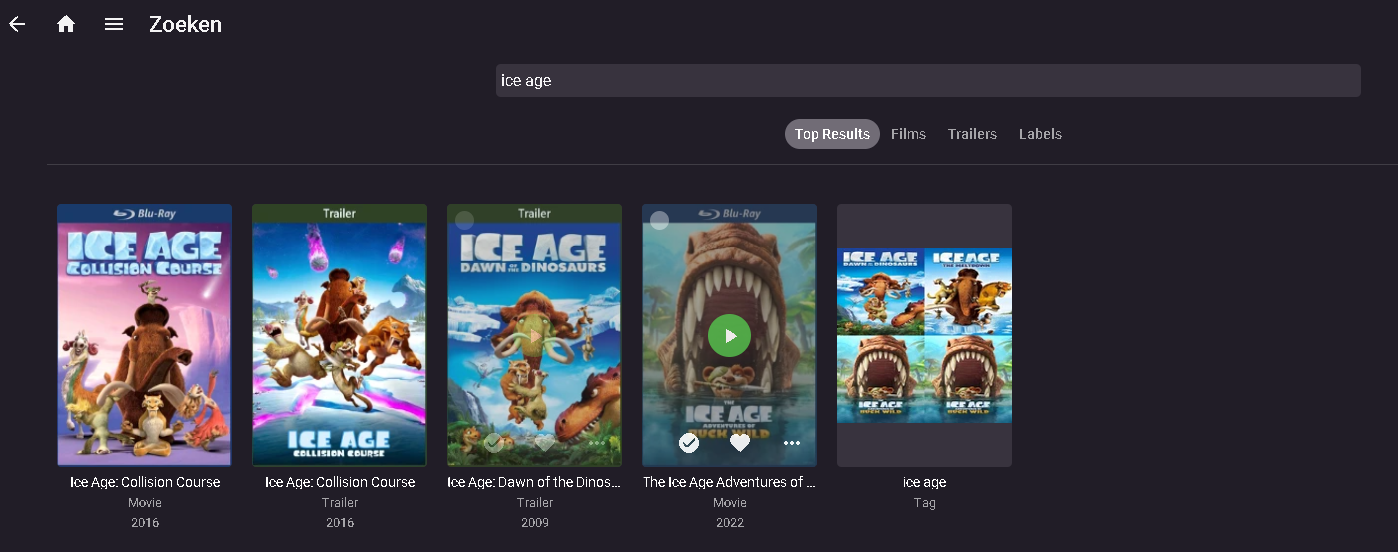Image resolution: width=1398 pixels, height=552 pixels.
Task: Open the Ice Age: Collision Course Blu-Ray movie poster
Action: tap(145, 335)
